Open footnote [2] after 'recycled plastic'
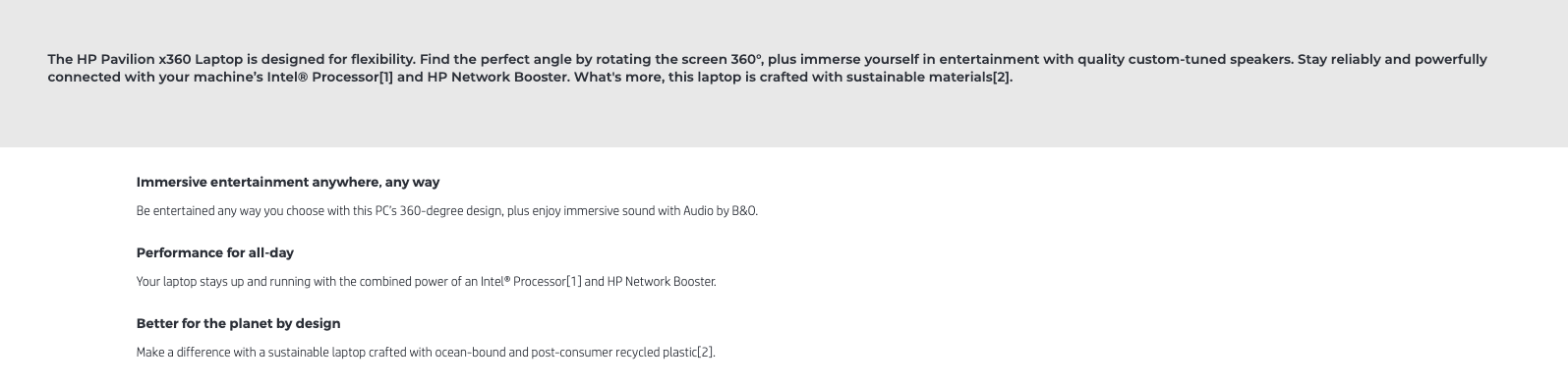This screenshot has width=1568, height=387. [705, 353]
